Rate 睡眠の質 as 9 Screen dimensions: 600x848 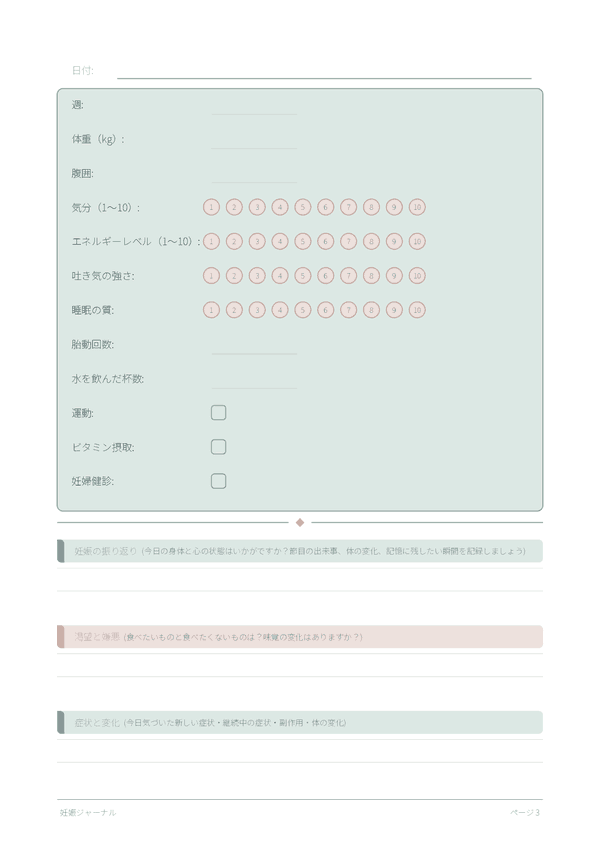[394, 310]
